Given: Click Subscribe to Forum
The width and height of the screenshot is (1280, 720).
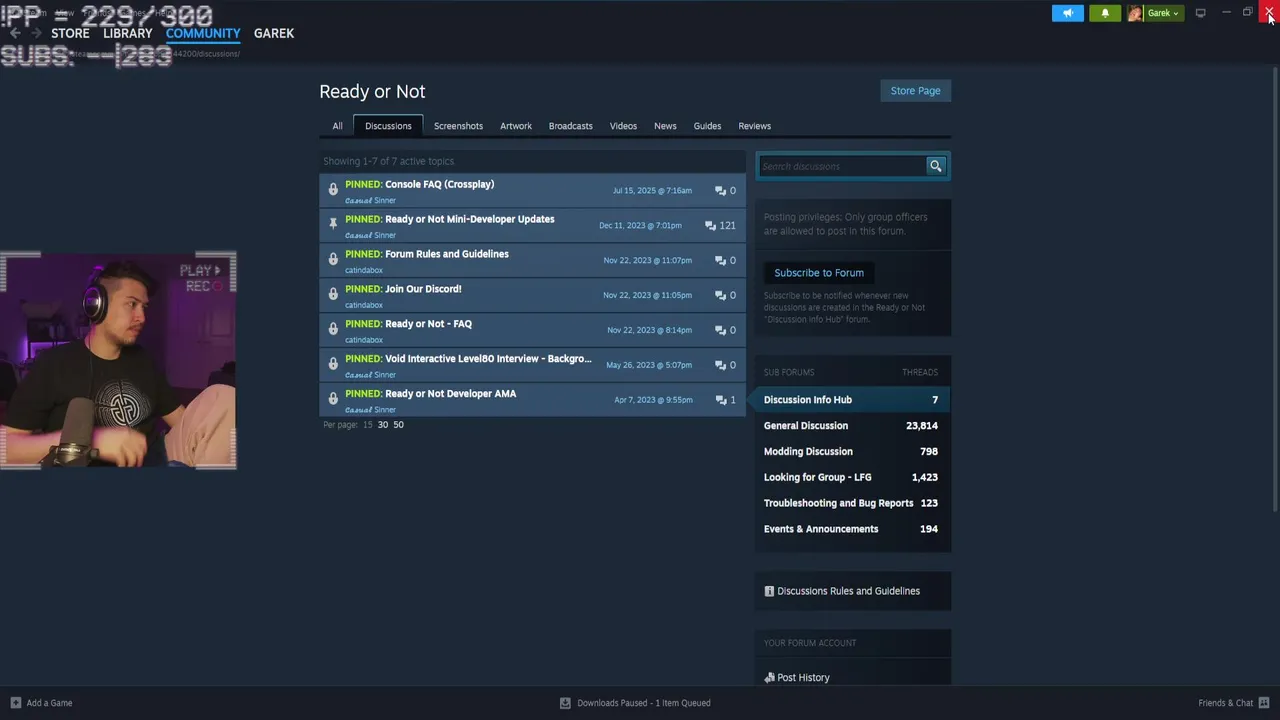Looking at the screenshot, I should coord(819,273).
